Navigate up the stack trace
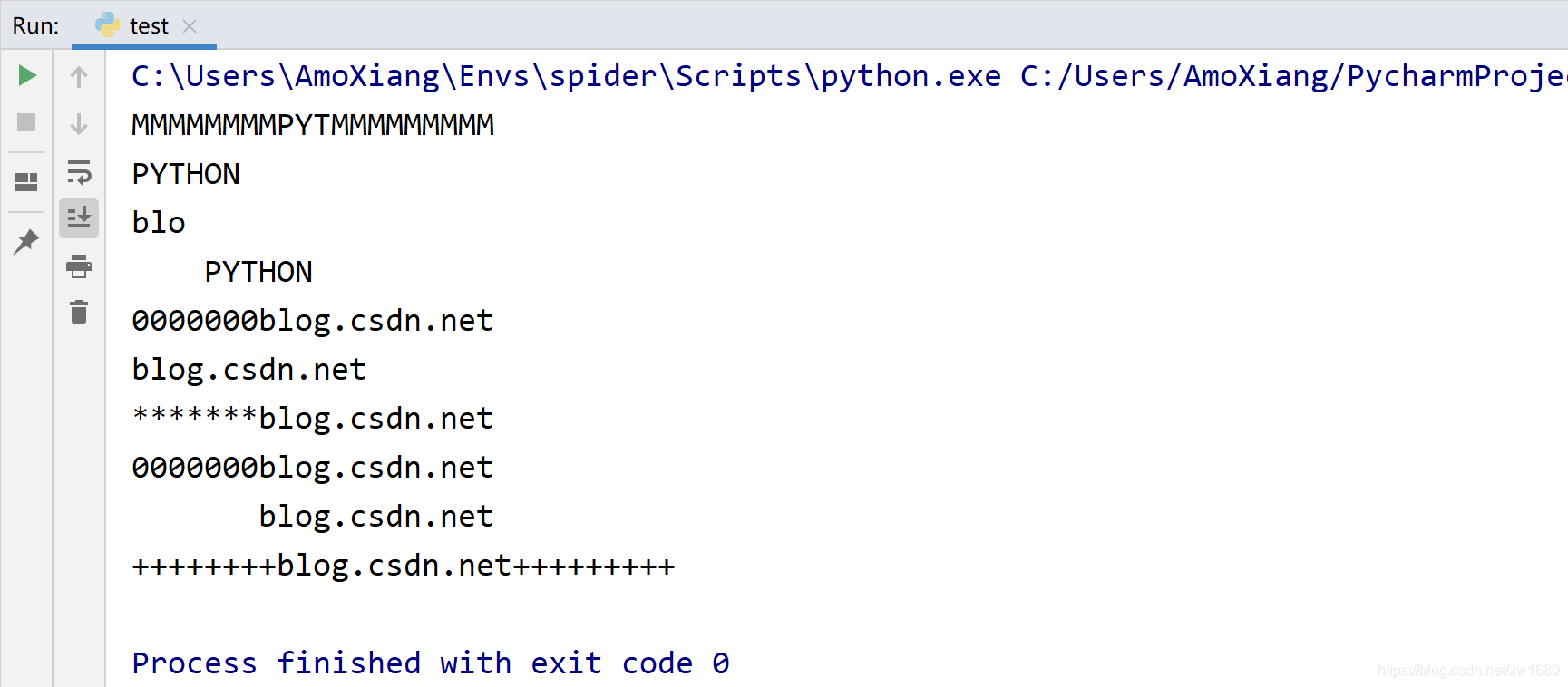The height and width of the screenshot is (687, 1568). point(79,75)
